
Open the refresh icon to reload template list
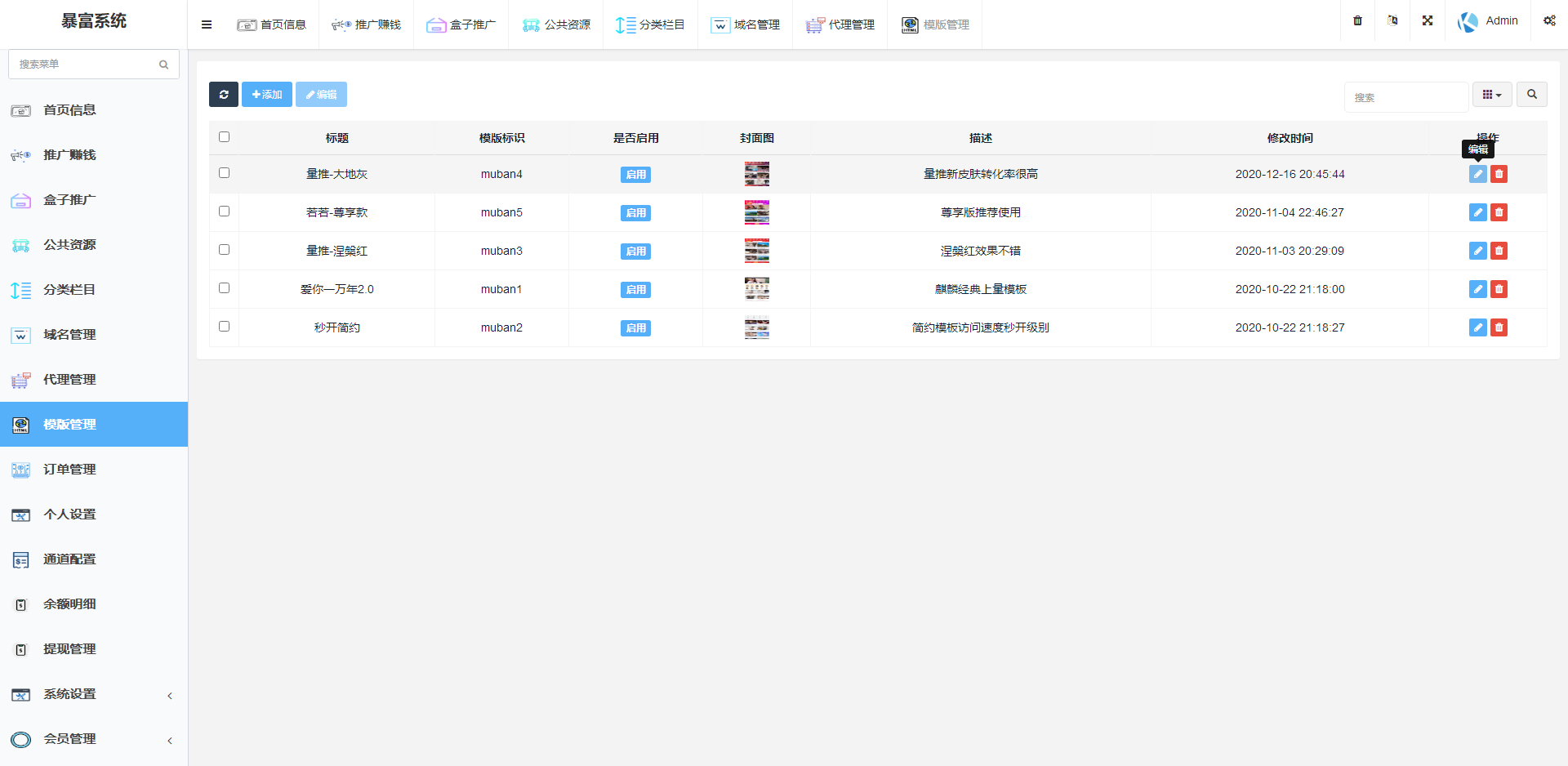(223, 94)
